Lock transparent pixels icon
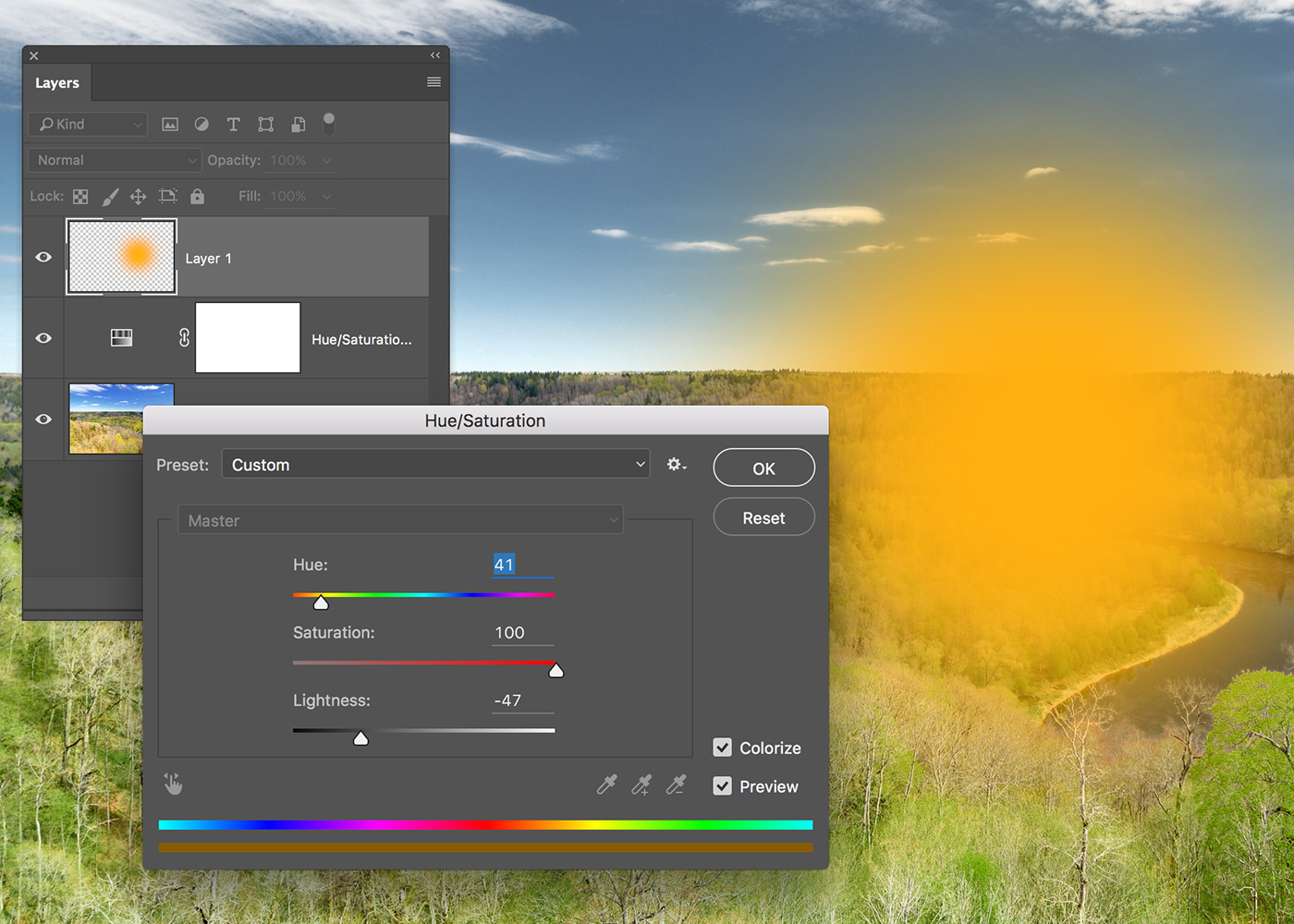This screenshot has height=924, width=1294. [80, 197]
